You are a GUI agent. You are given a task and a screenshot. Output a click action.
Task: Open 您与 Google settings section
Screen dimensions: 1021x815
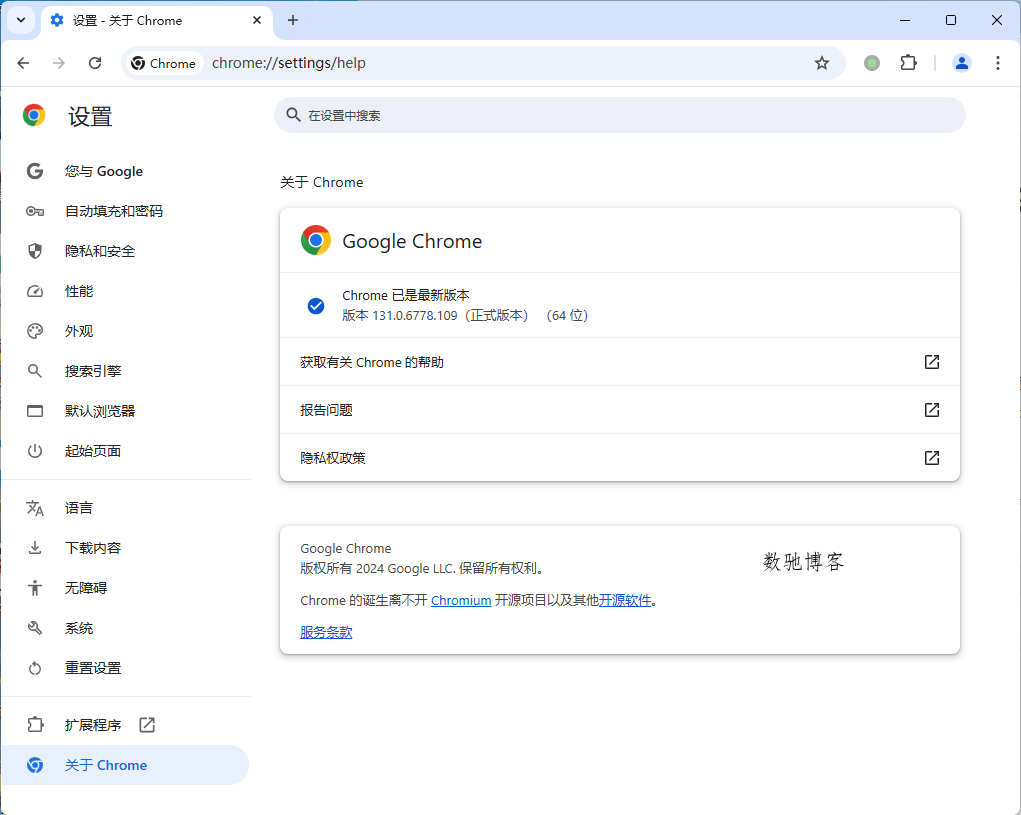(x=126, y=171)
